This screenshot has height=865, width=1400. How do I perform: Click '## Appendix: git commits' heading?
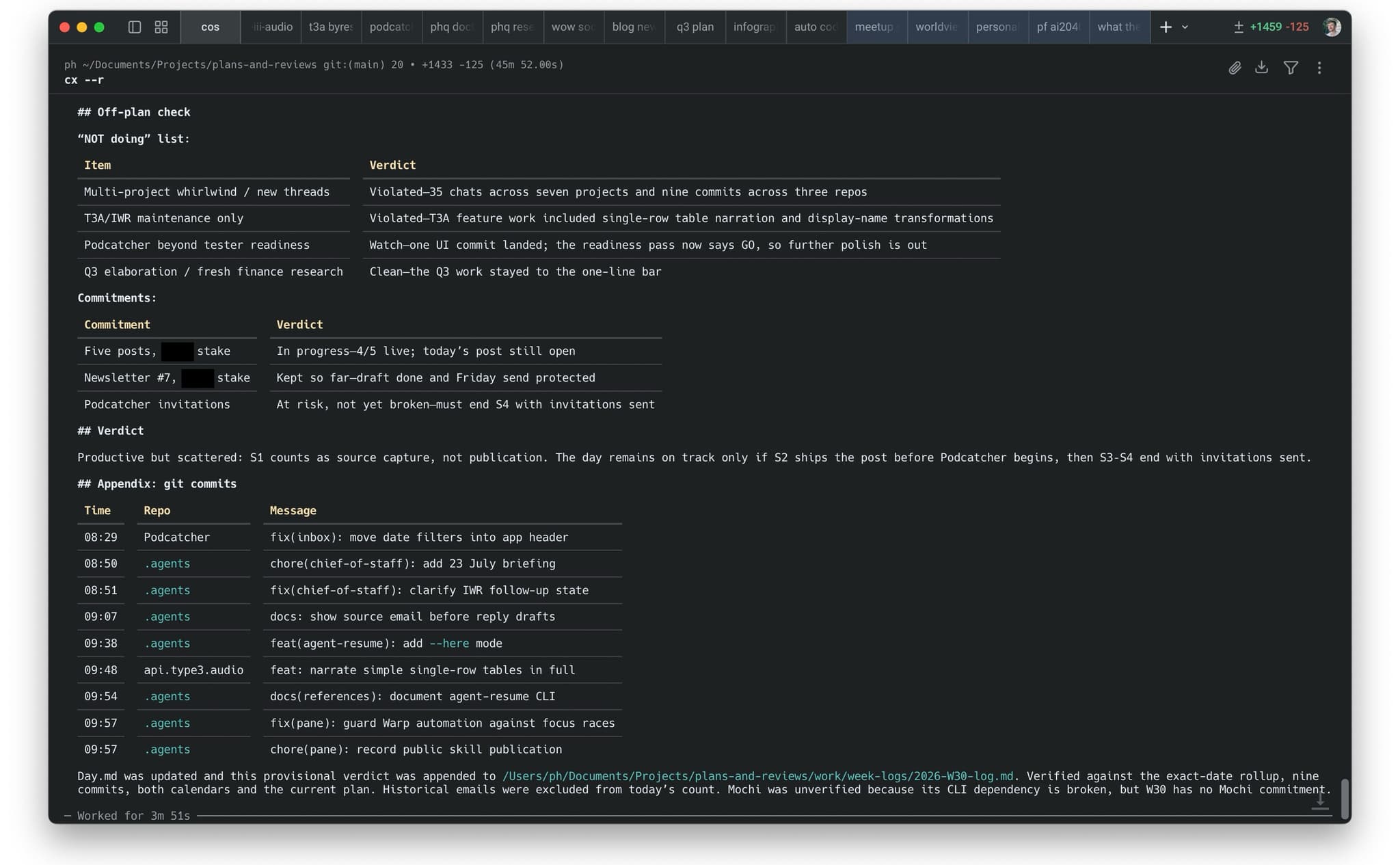[157, 483]
